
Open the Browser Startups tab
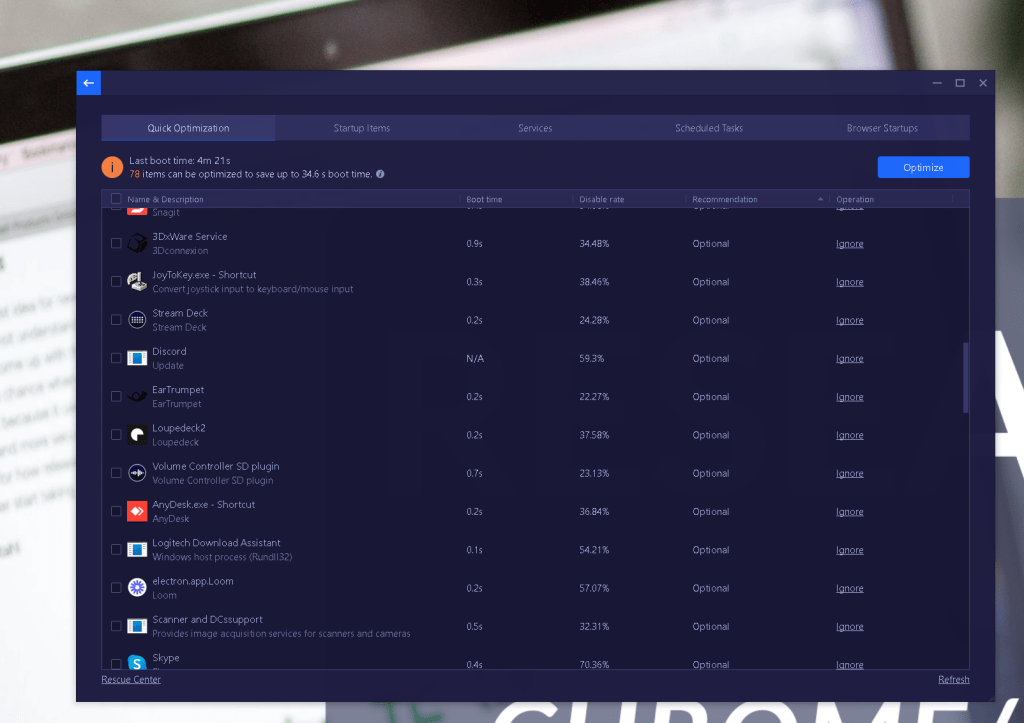pyautogui.click(x=882, y=128)
